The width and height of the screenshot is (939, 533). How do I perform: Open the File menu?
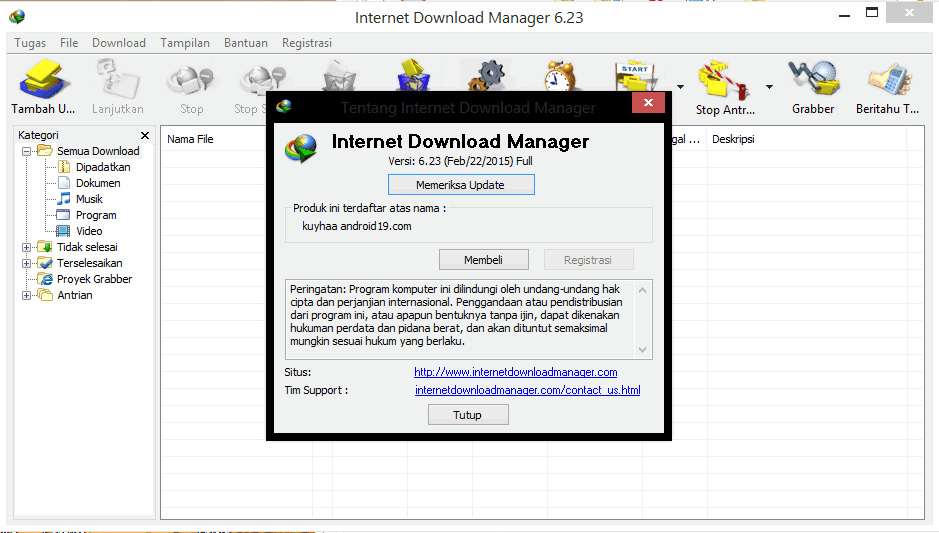69,43
